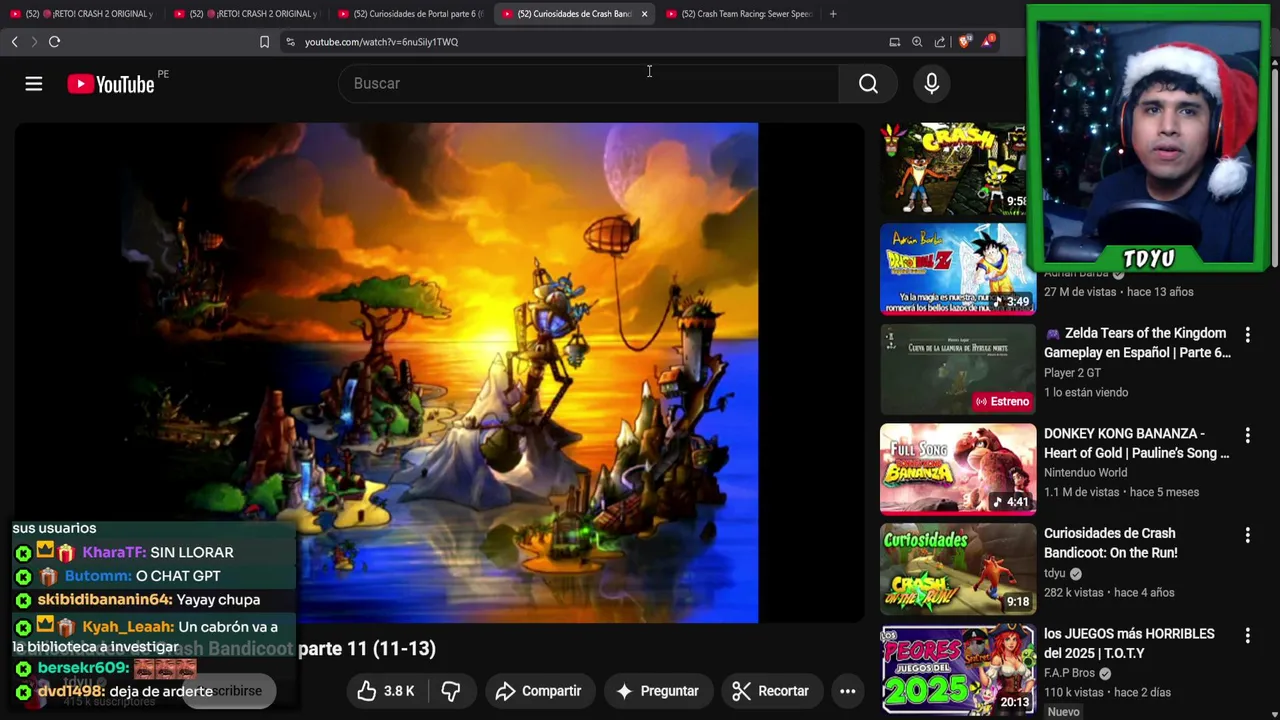Image resolution: width=1280 pixels, height=720 pixels.
Task: Bookmark this page in the toolbar
Action: 264,42
